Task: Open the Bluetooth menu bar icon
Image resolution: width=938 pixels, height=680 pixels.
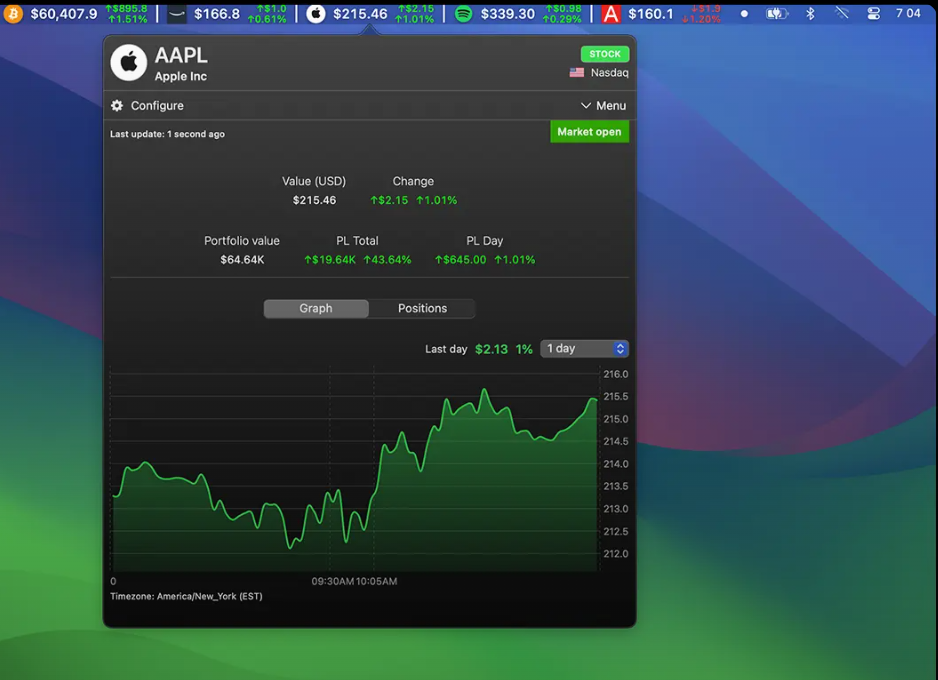Action: point(810,13)
